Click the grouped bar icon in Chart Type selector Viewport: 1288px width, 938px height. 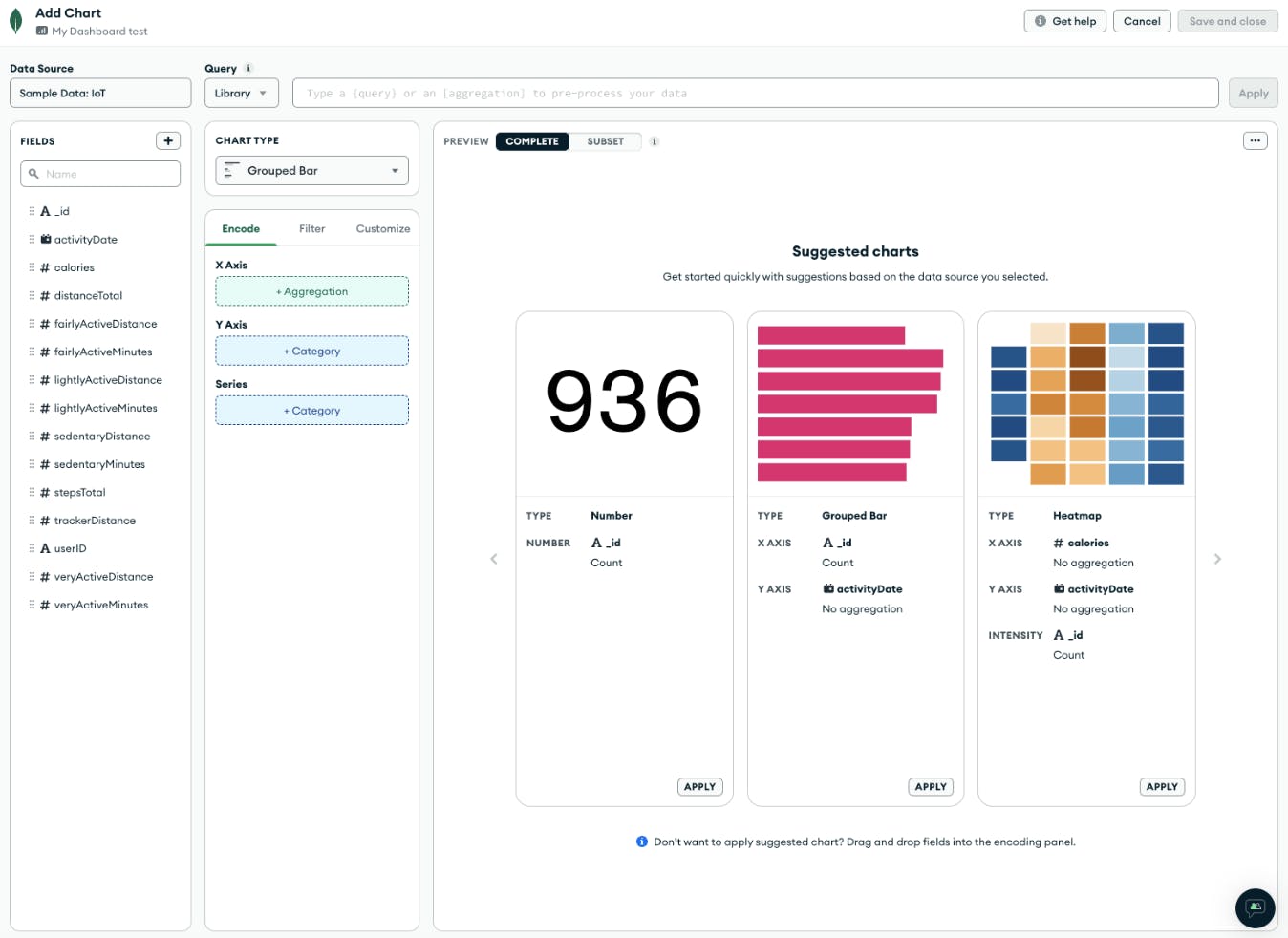pos(229,170)
